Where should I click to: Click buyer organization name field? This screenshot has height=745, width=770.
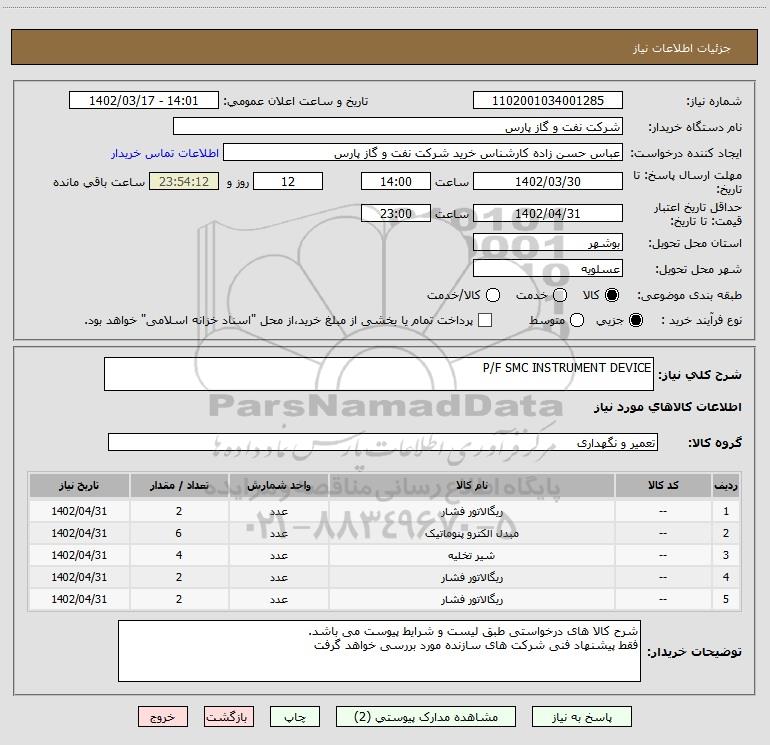pyautogui.click(x=398, y=126)
